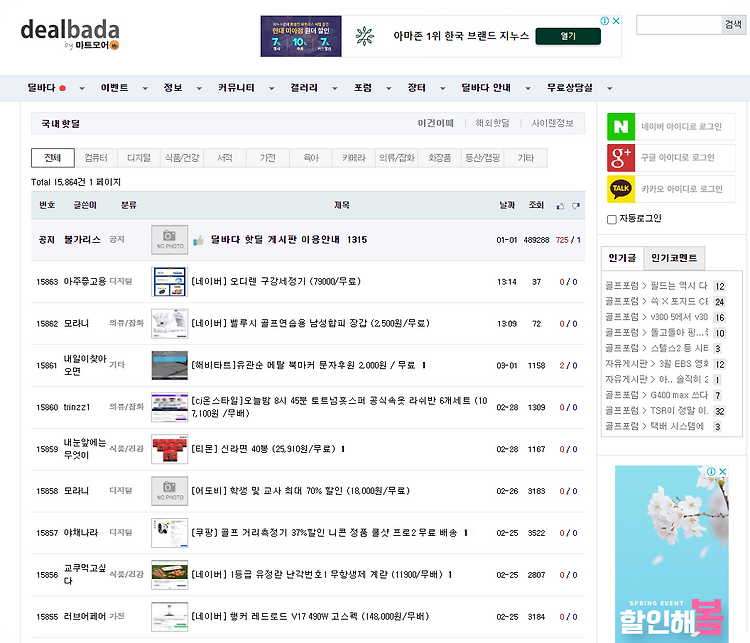
Task: Open thumbnail of post 15863 오디렌 구강세정기
Action: tap(170, 282)
